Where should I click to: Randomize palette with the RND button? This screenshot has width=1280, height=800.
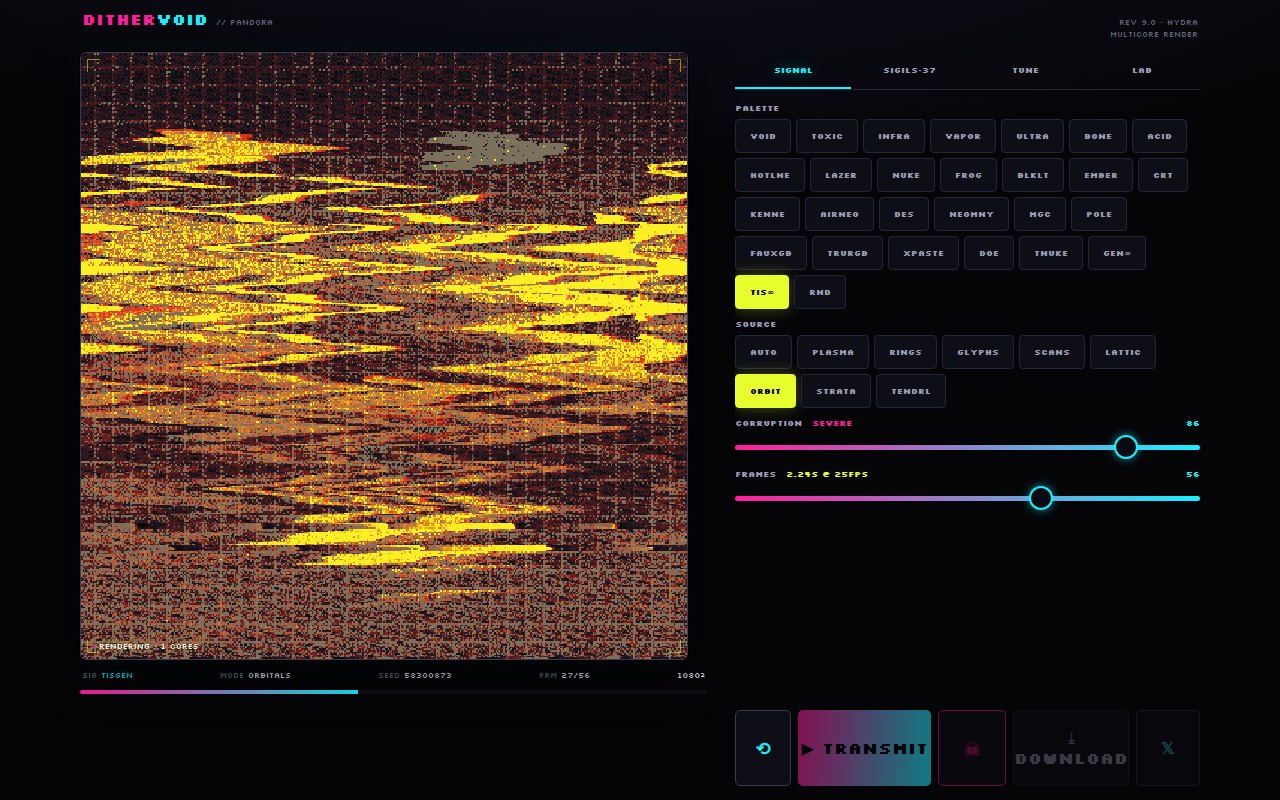(x=820, y=292)
